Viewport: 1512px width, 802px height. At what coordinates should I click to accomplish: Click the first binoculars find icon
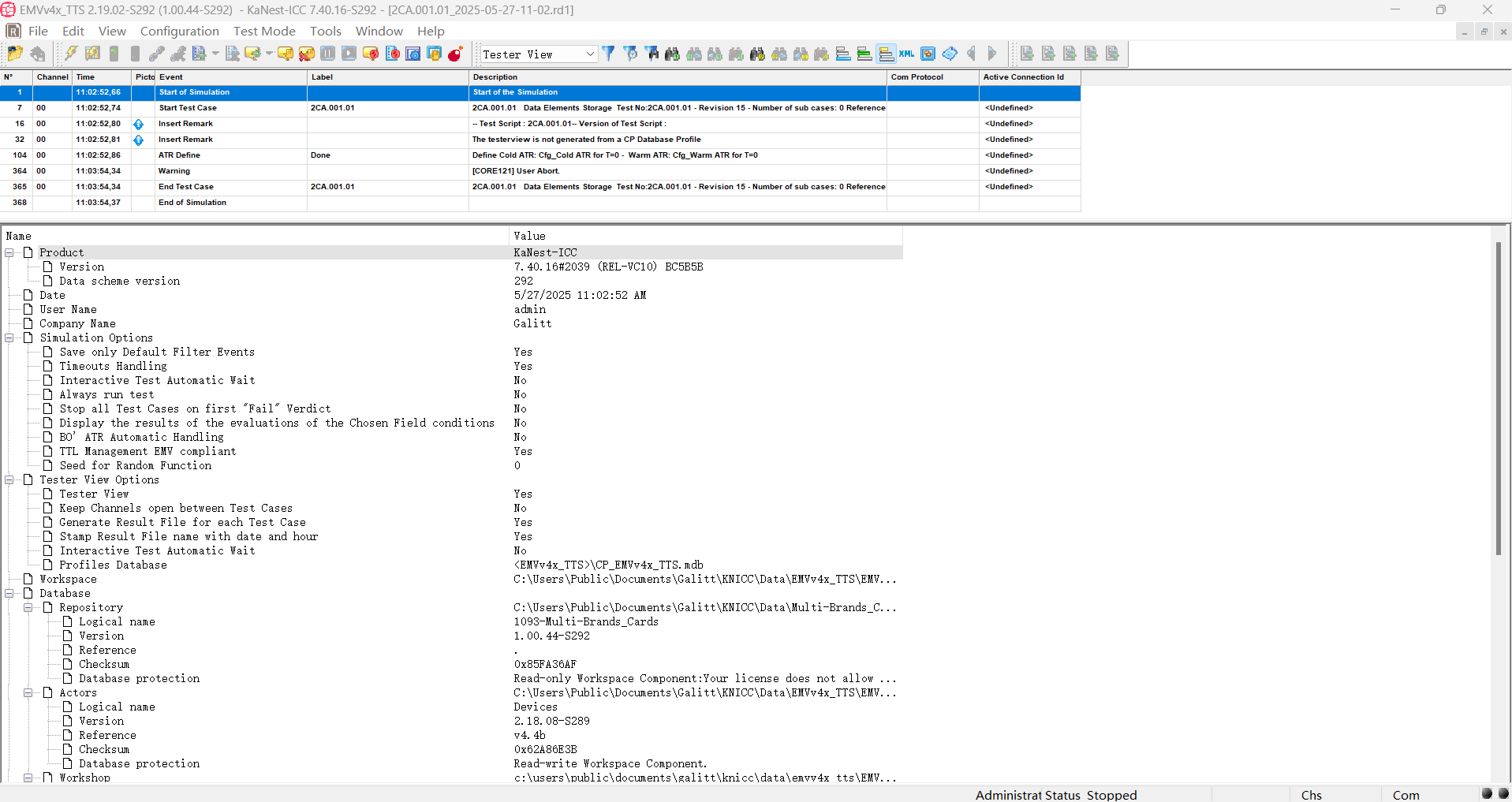[x=672, y=54]
